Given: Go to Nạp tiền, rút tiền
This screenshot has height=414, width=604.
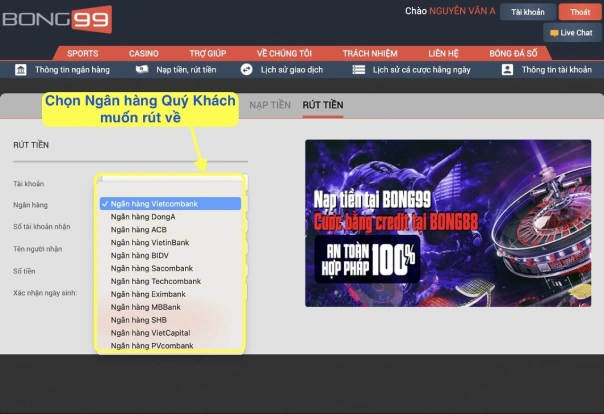Looking at the screenshot, I should tap(186, 70).
